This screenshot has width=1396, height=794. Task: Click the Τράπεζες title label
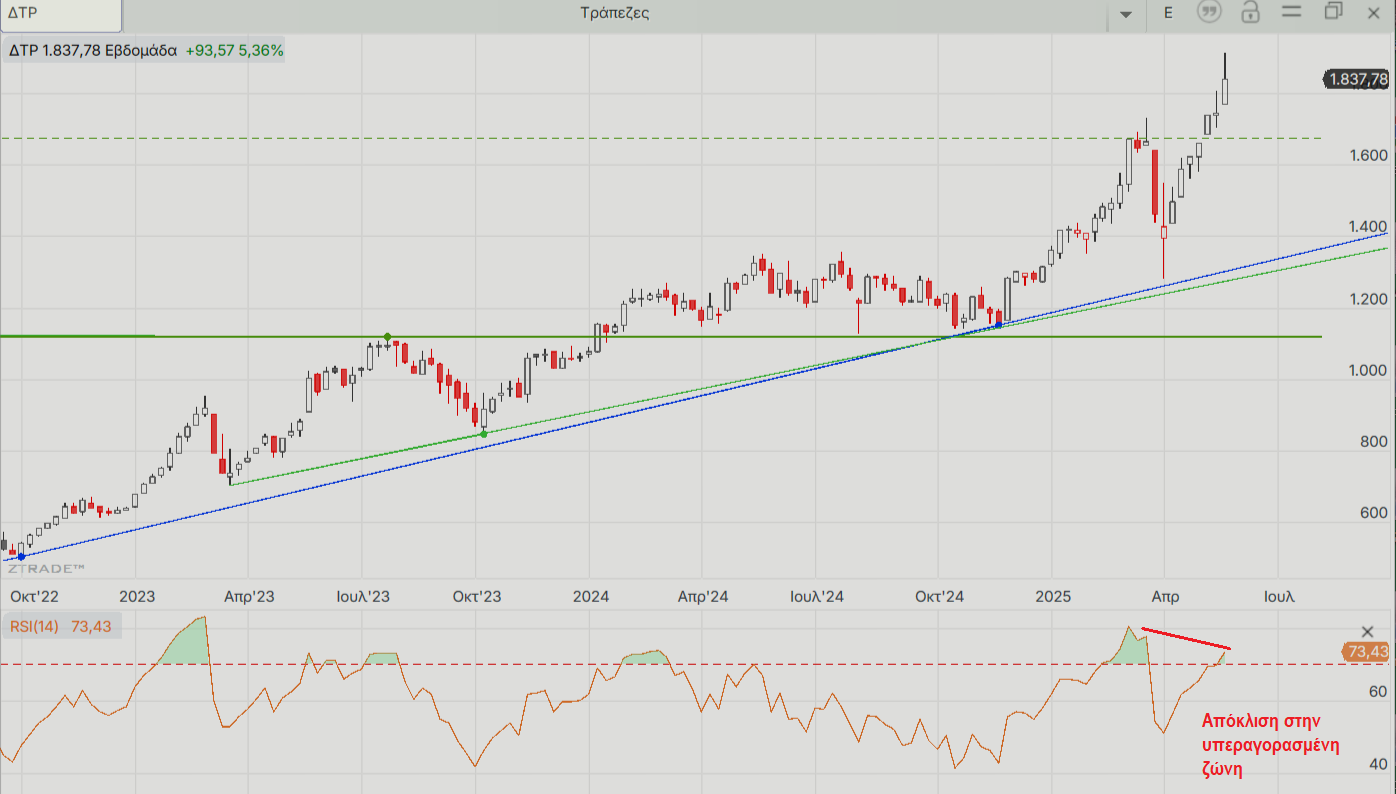click(x=614, y=13)
